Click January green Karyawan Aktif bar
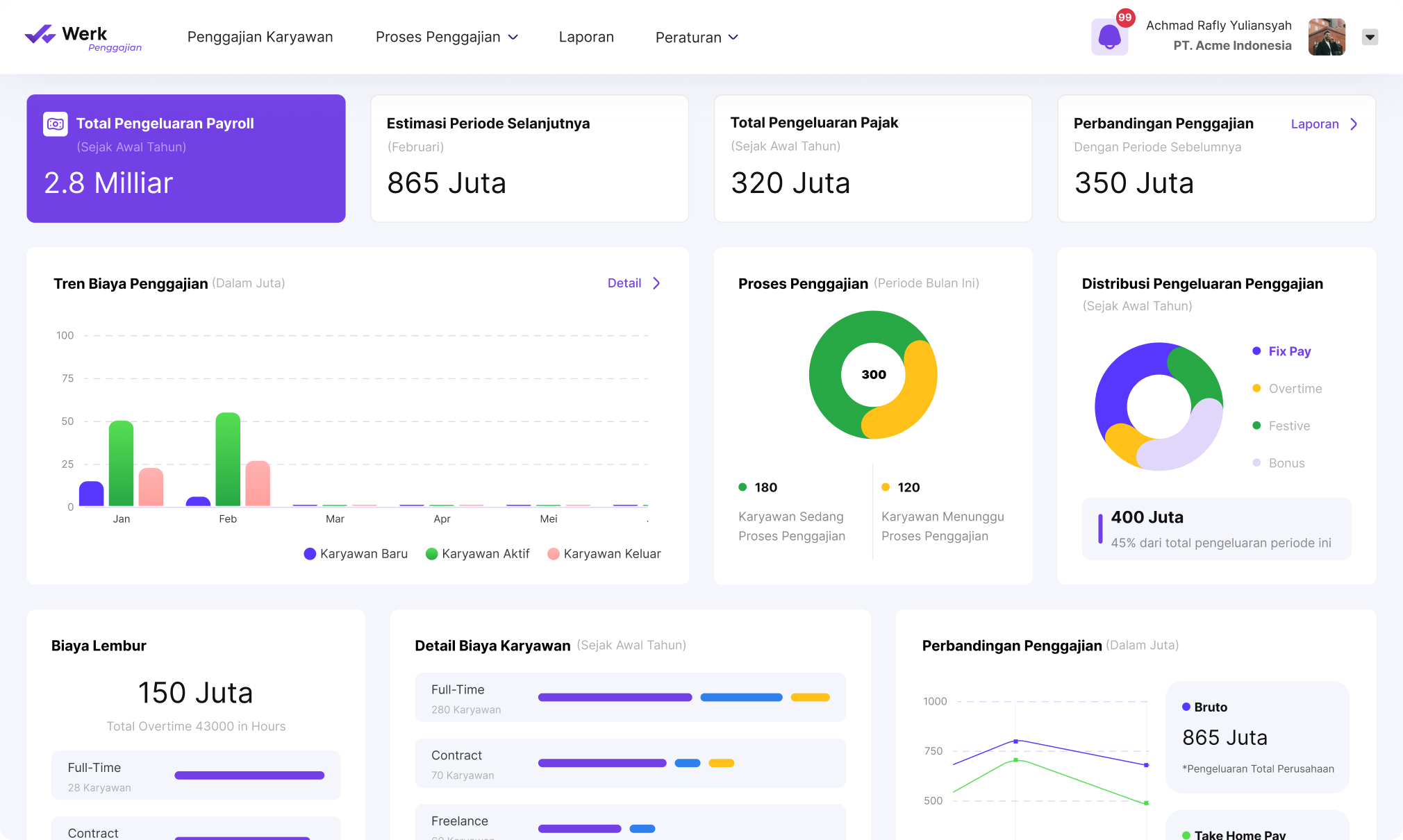The width and height of the screenshot is (1403, 840). (x=121, y=463)
